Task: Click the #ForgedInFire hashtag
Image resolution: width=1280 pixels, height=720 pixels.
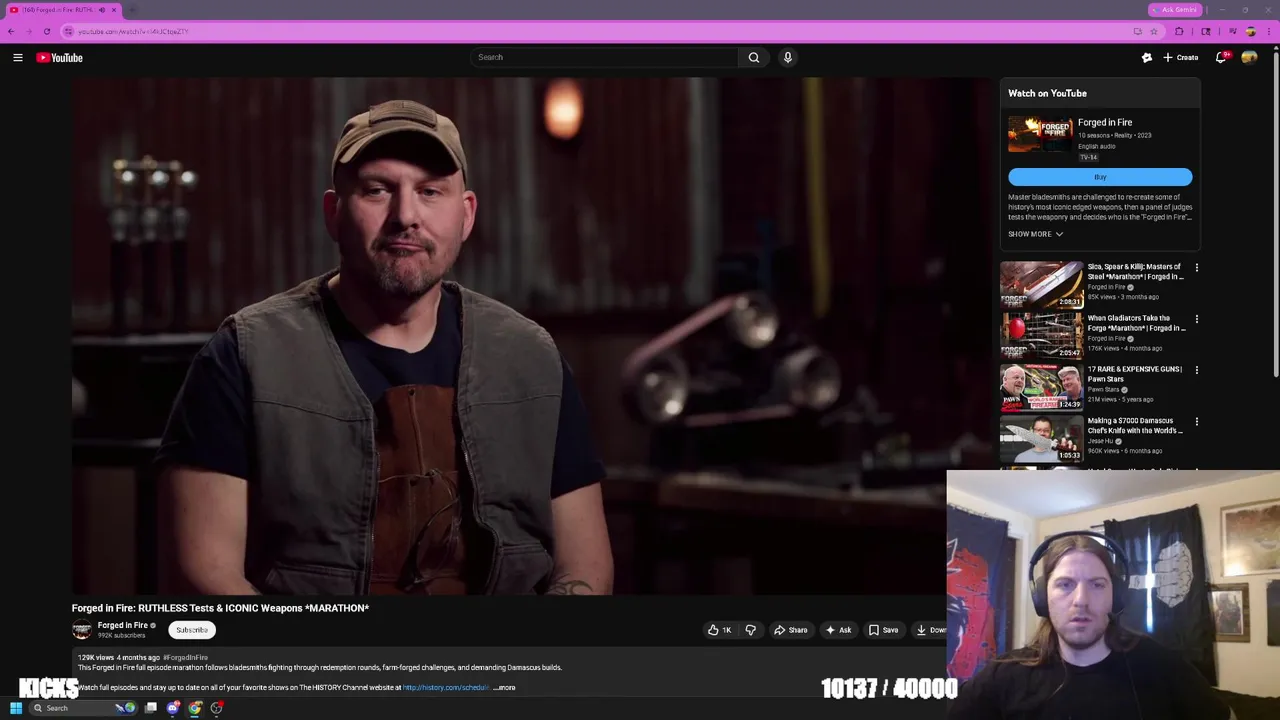Action: coord(185,658)
